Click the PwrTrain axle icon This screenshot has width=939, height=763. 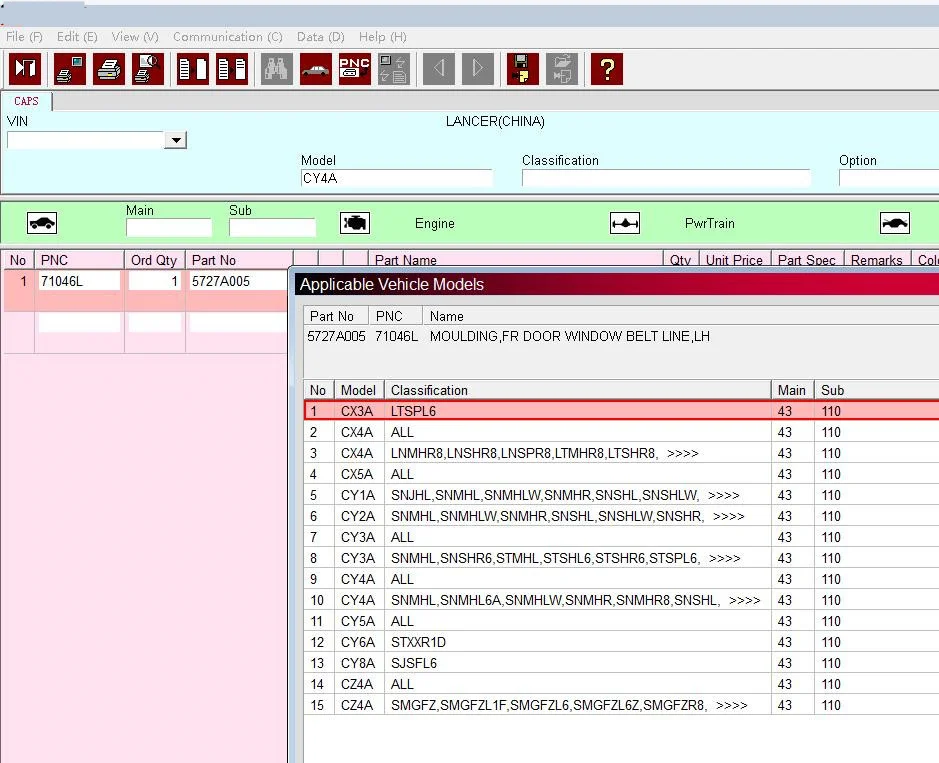coord(624,224)
